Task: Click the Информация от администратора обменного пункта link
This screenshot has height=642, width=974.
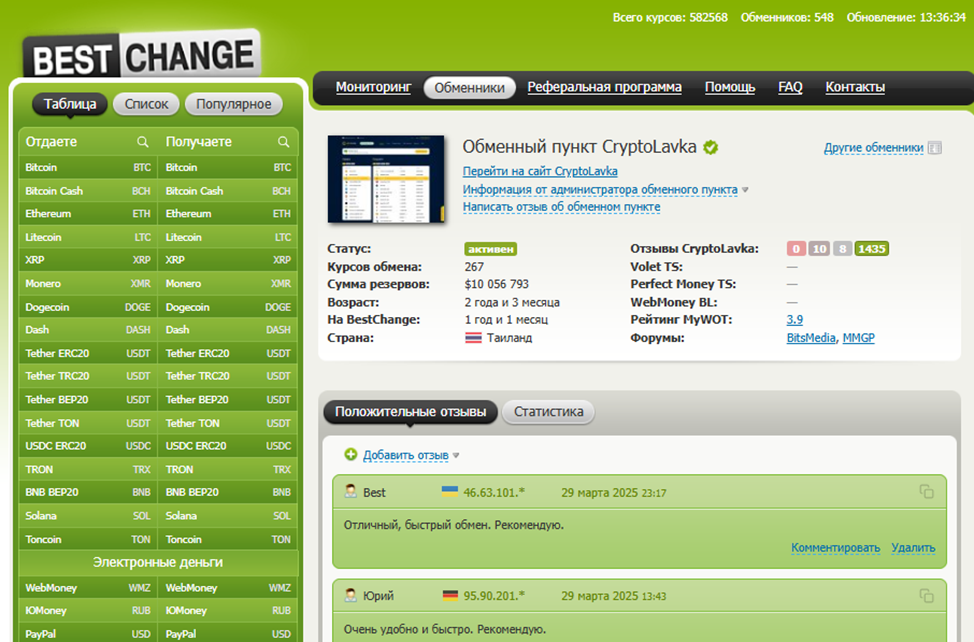Action: [600, 189]
